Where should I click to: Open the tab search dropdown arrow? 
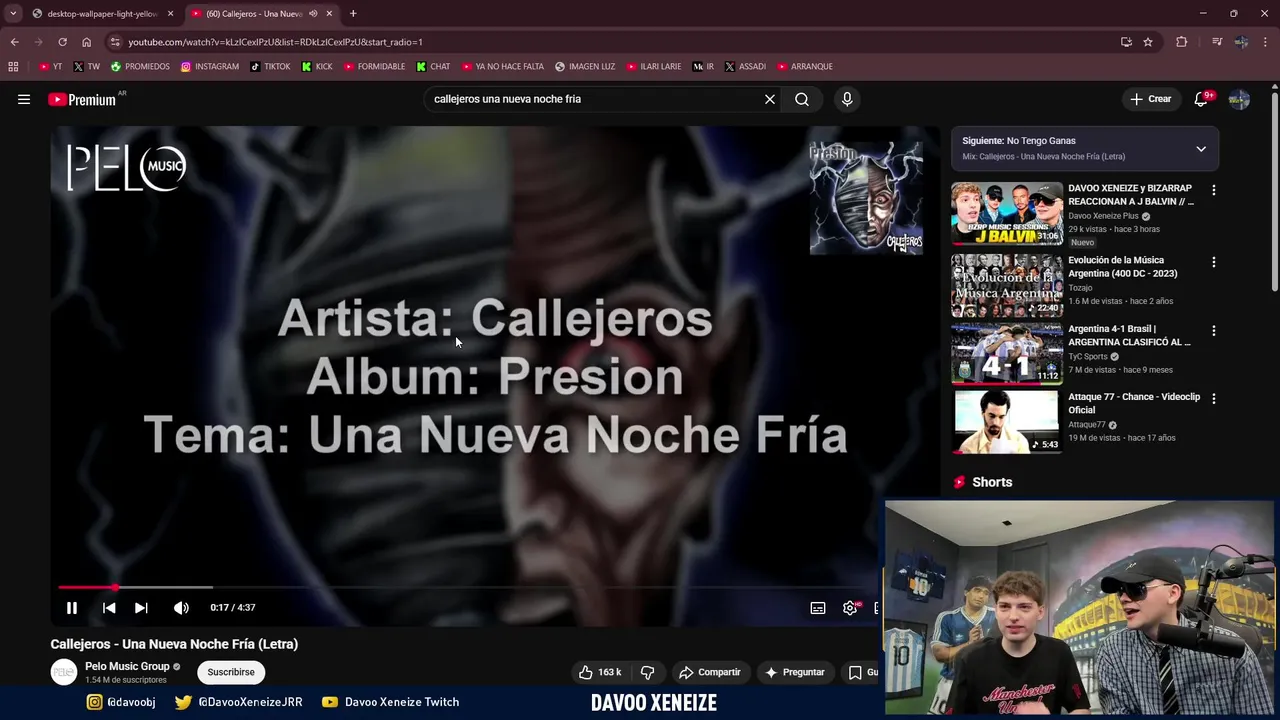12,14
